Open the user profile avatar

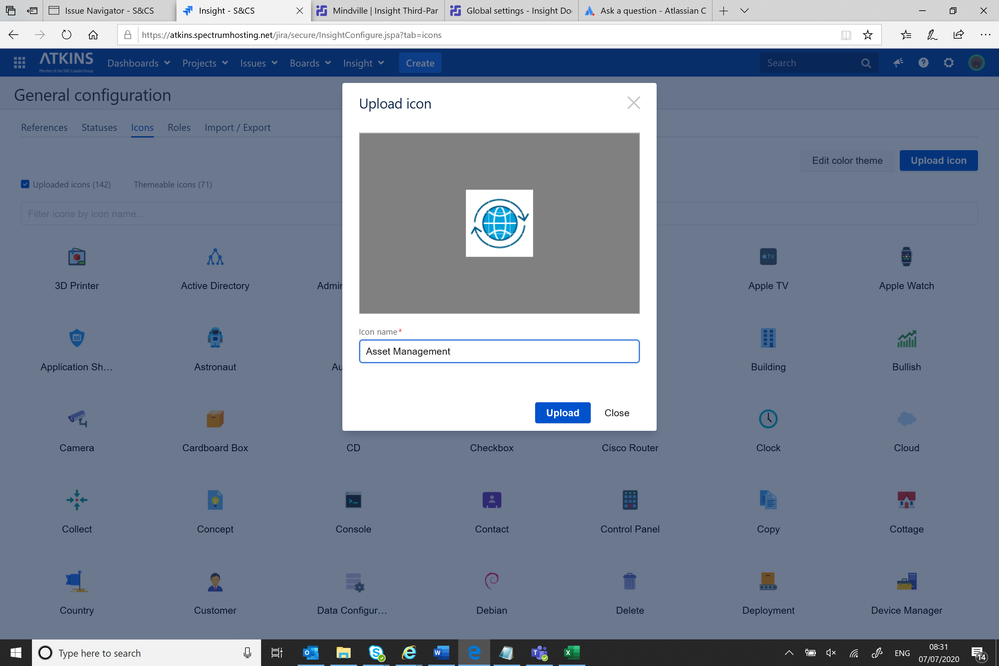pos(975,63)
